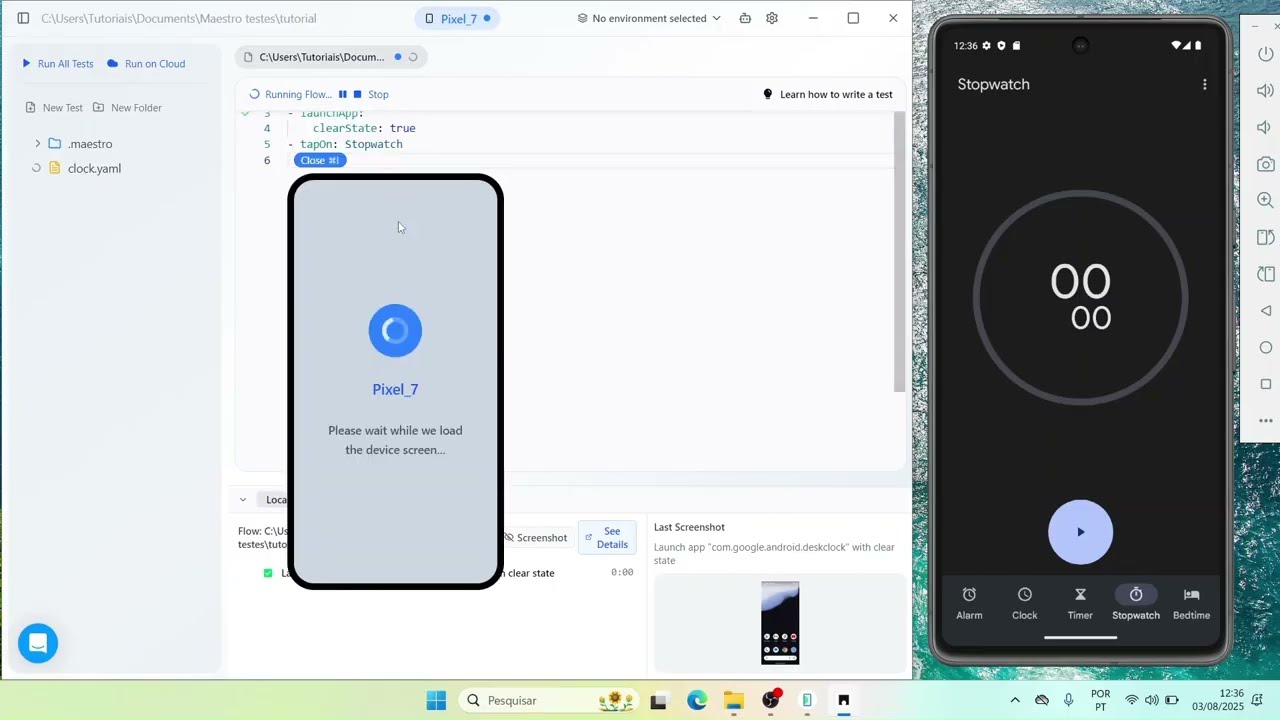Collapse the Local results panel chevron

pos(242,499)
